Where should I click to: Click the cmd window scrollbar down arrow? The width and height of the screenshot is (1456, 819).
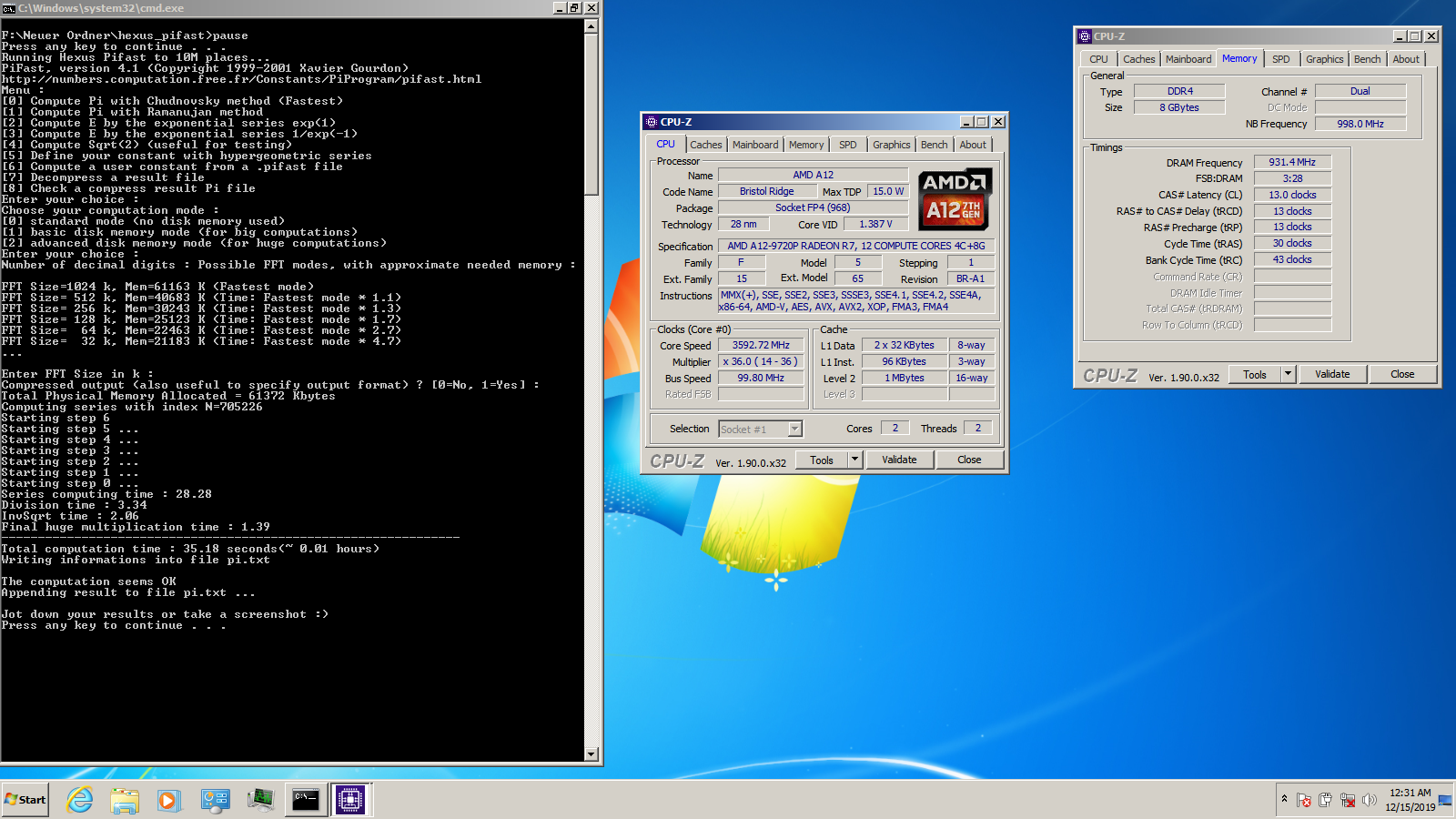[591, 753]
